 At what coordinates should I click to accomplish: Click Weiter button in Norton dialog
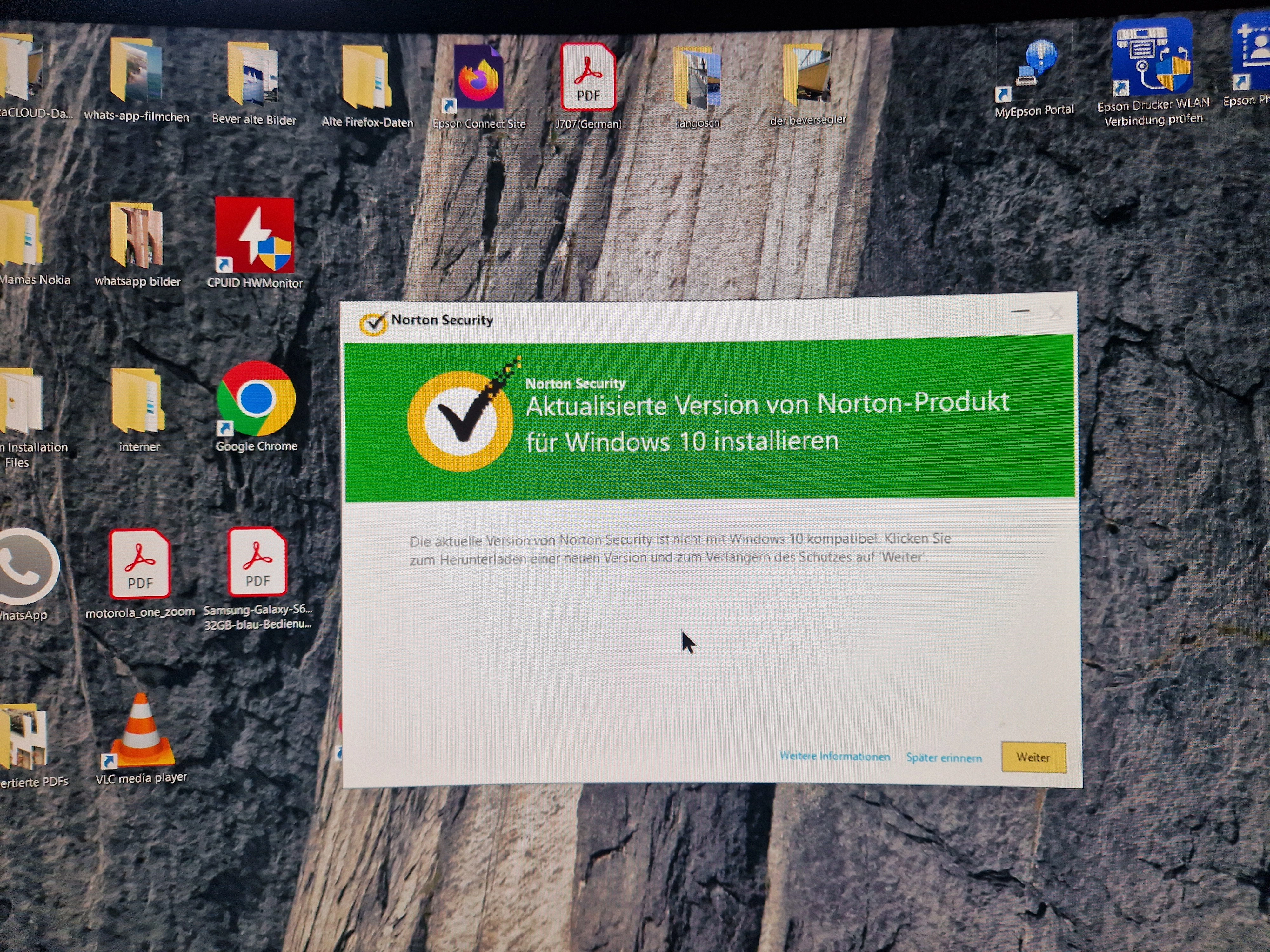(1033, 757)
